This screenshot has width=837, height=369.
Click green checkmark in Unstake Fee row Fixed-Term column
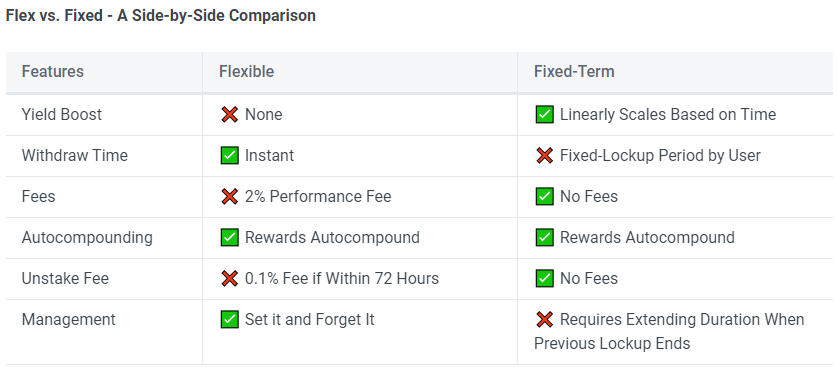point(544,278)
